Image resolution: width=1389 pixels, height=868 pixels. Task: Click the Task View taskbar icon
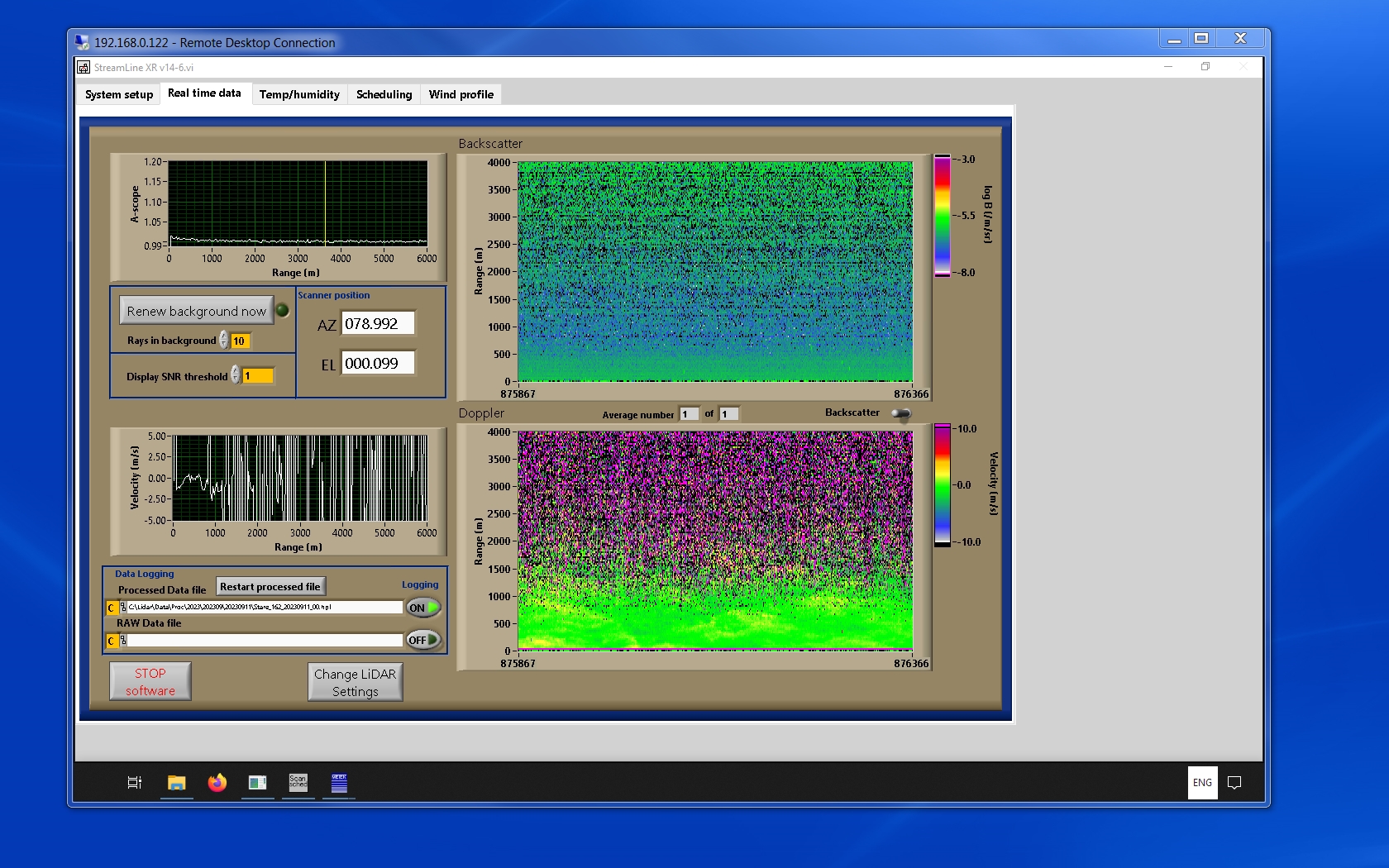click(x=135, y=782)
